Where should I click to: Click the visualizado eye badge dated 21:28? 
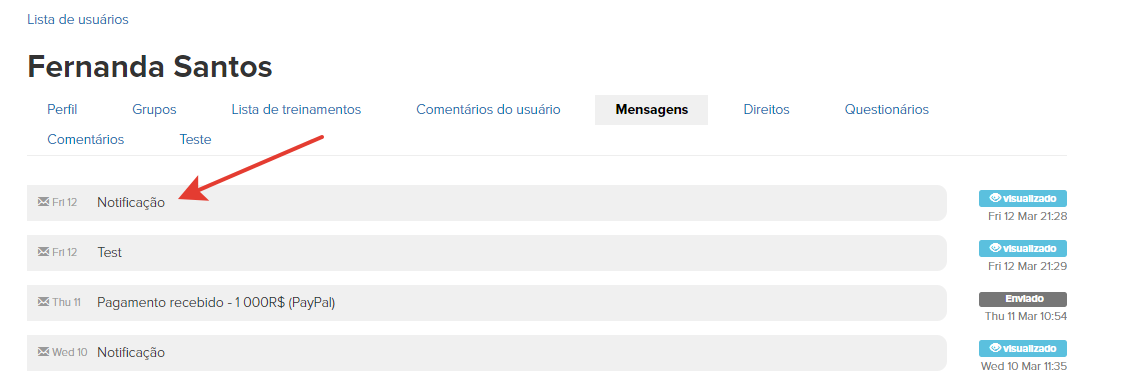click(x=1022, y=198)
